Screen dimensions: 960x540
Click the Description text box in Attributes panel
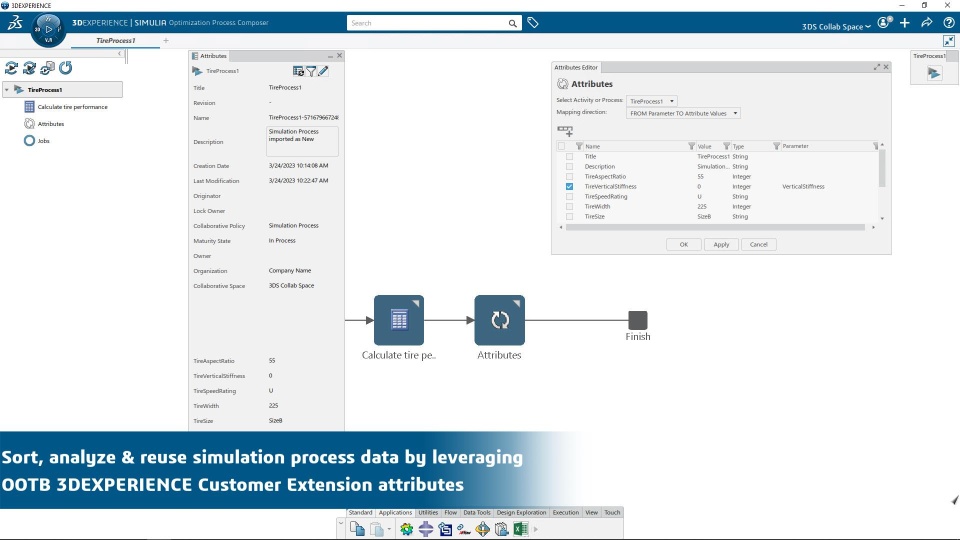point(302,141)
